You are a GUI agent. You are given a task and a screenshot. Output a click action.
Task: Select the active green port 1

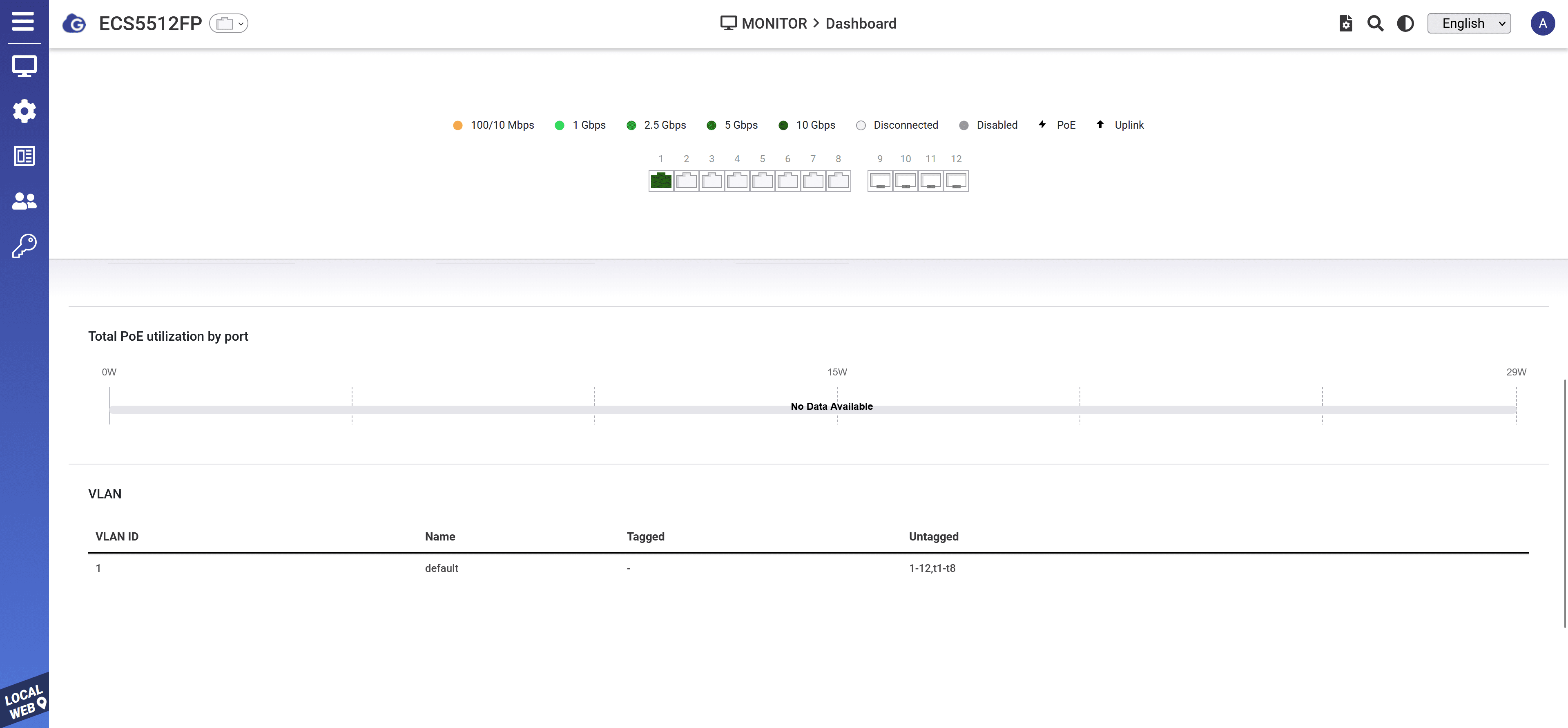click(661, 181)
